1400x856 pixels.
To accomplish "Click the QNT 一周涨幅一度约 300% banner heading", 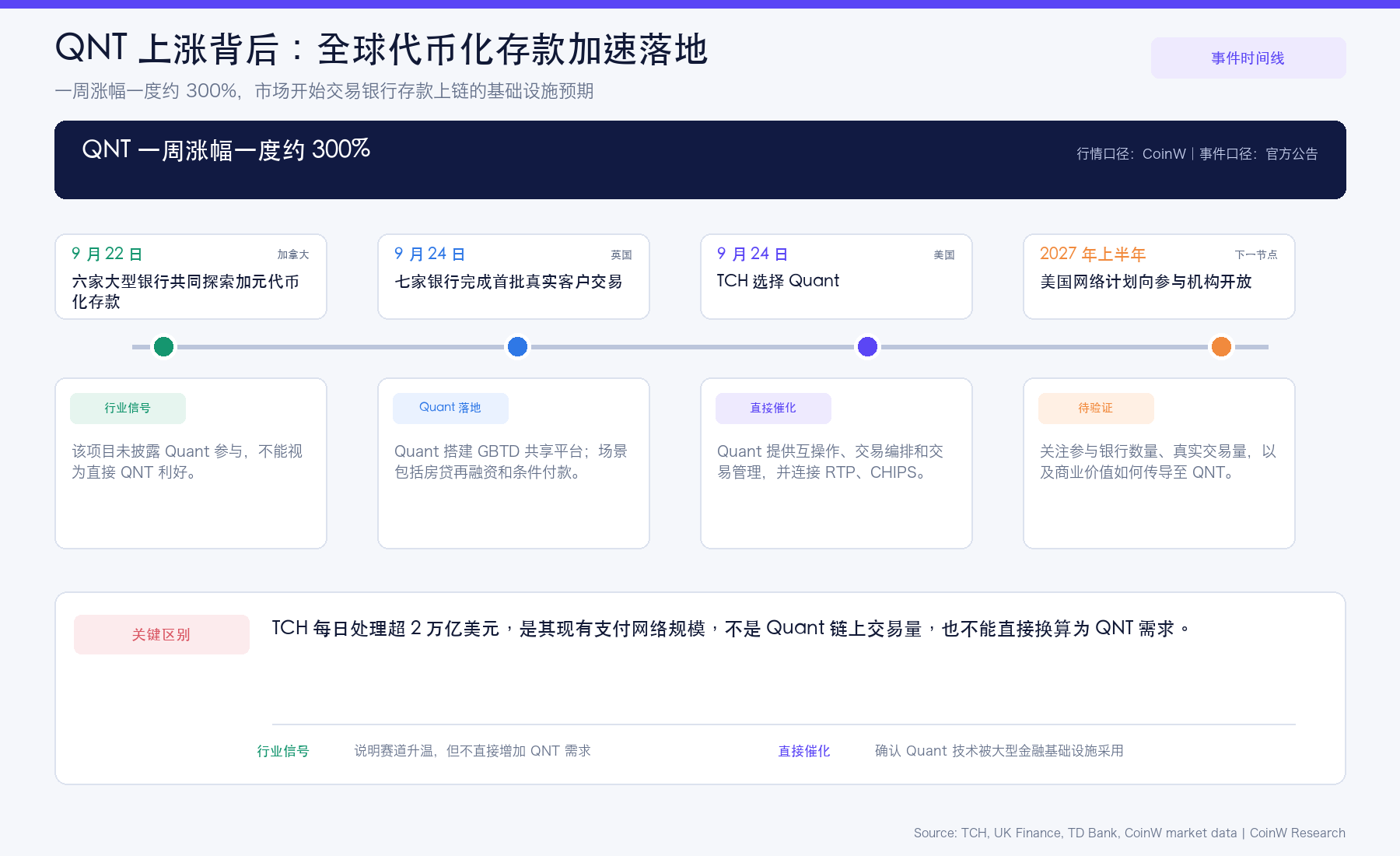I will click(226, 149).
